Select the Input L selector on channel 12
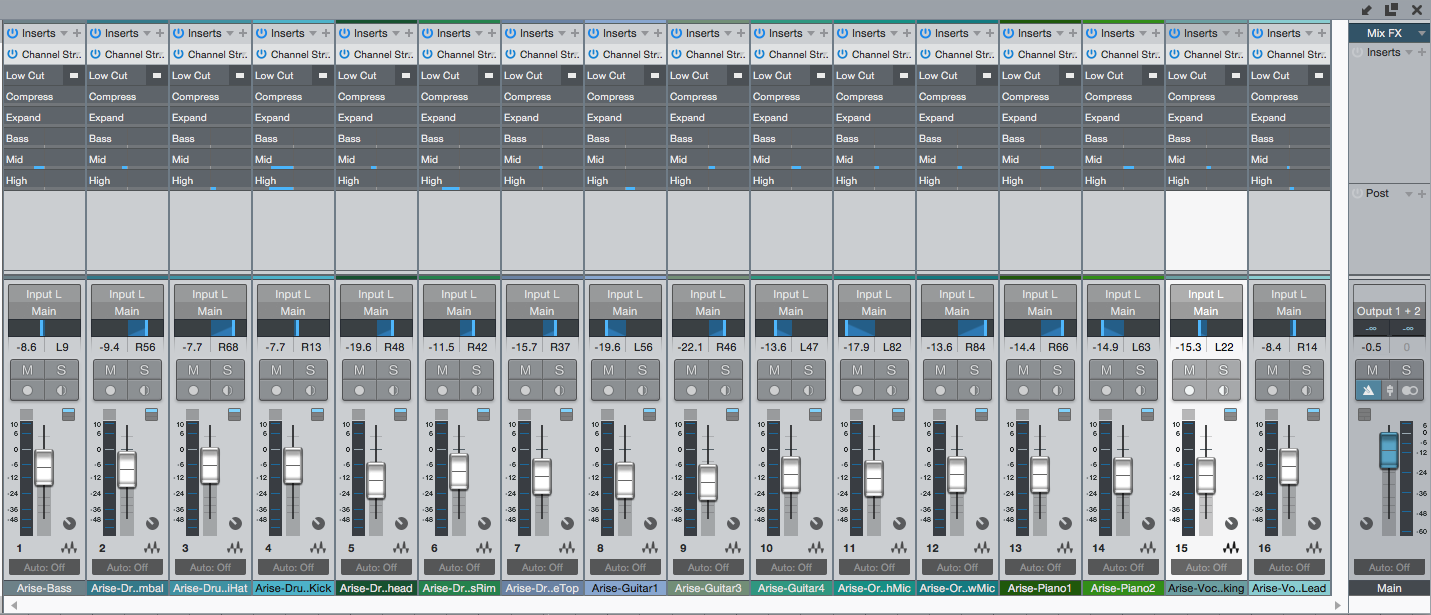 click(957, 294)
